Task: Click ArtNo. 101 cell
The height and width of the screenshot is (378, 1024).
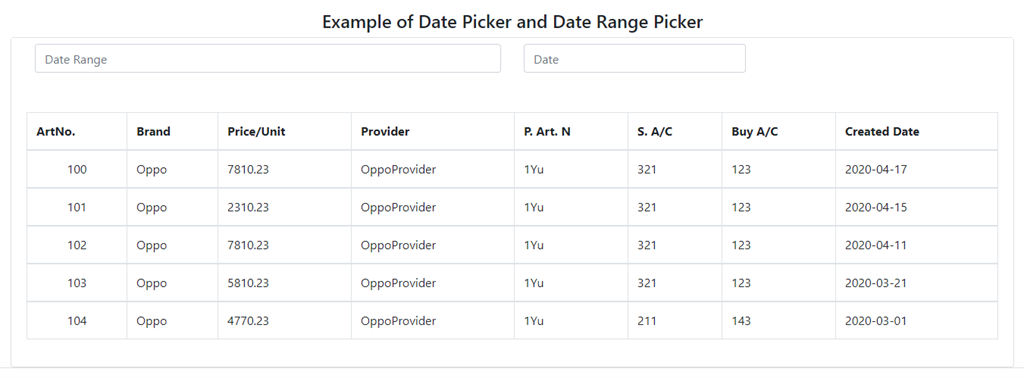Action: pos(77,208)
